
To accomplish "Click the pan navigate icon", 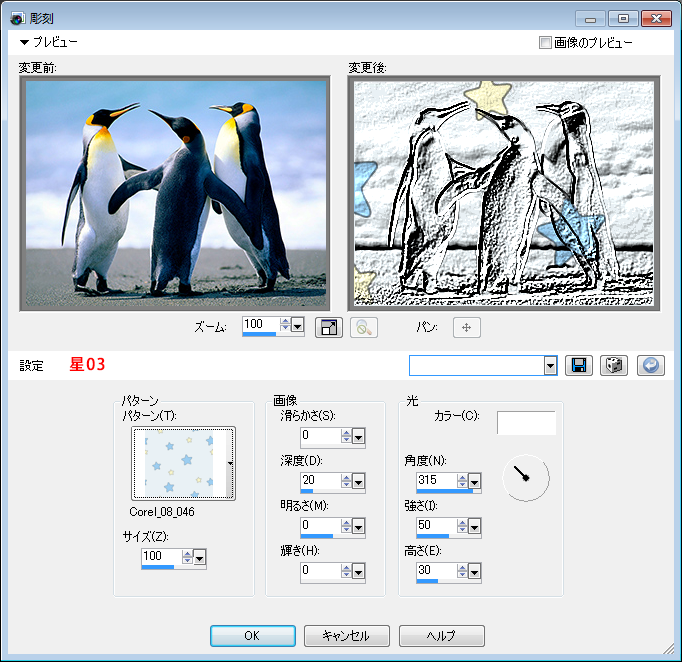I will click(467, 327).
